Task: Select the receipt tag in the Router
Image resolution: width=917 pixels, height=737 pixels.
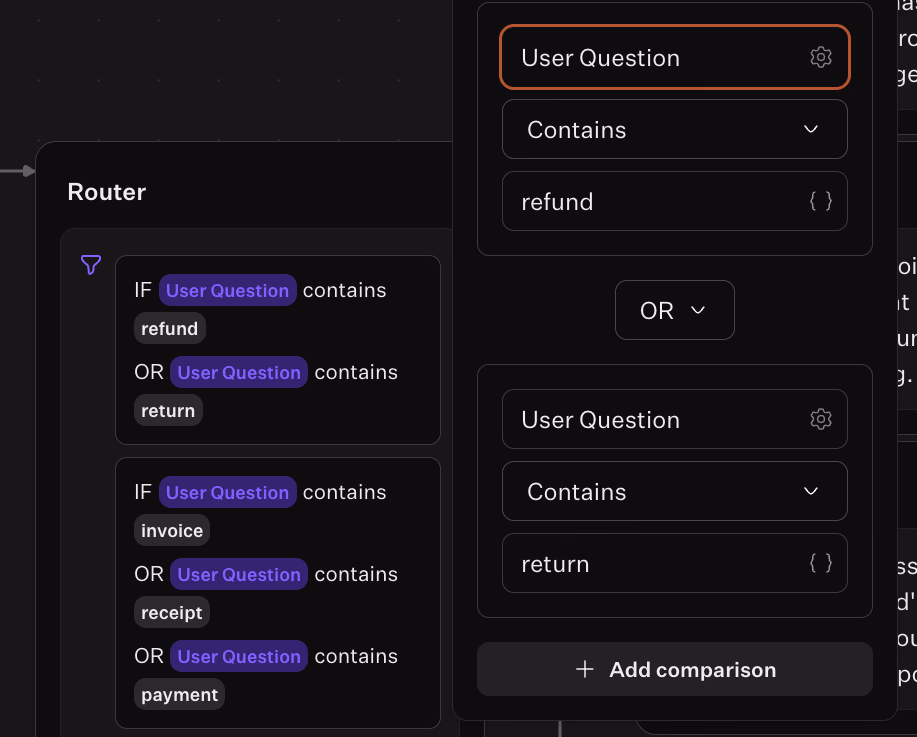Action: 172,613
